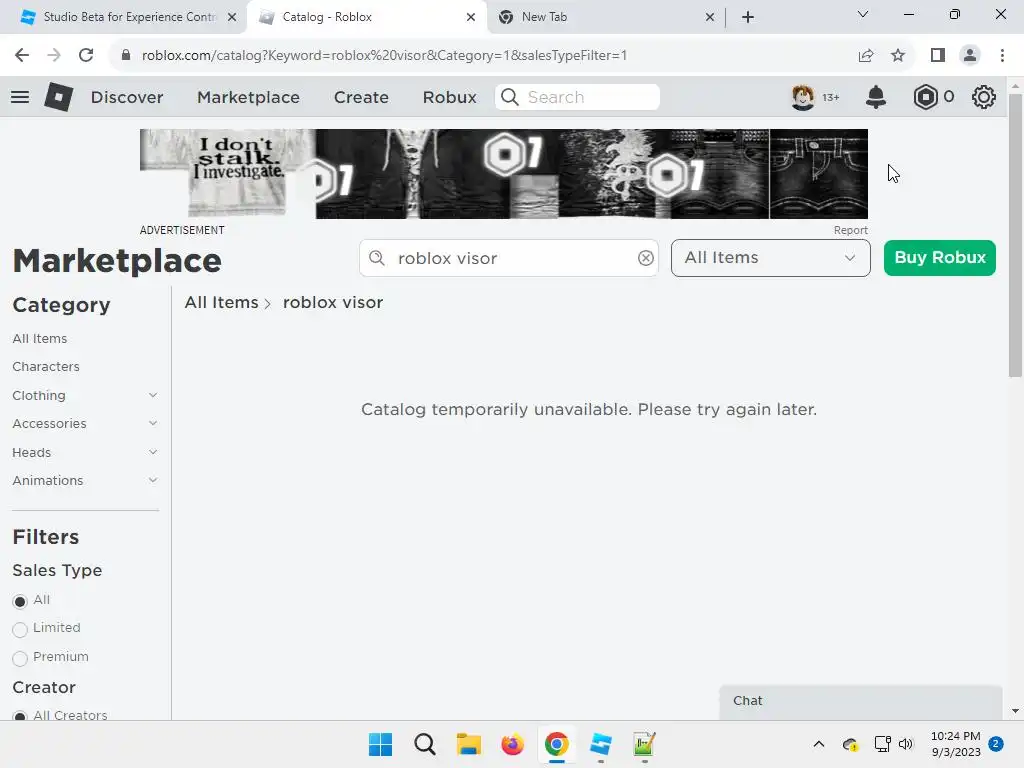Close the Studio Beta tab
This screenshot has width=1024, height=768.
(x=232, y=17)
